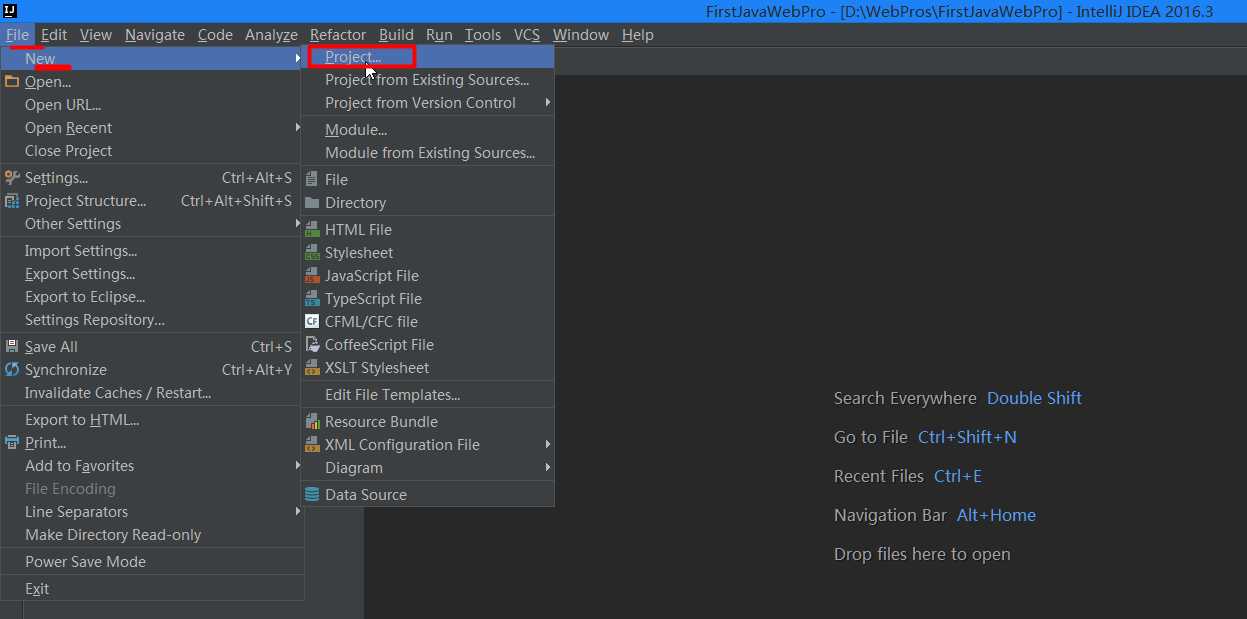Click the Data Source database icon
This screenshot has width=1247, height=619.
(312, 495)
